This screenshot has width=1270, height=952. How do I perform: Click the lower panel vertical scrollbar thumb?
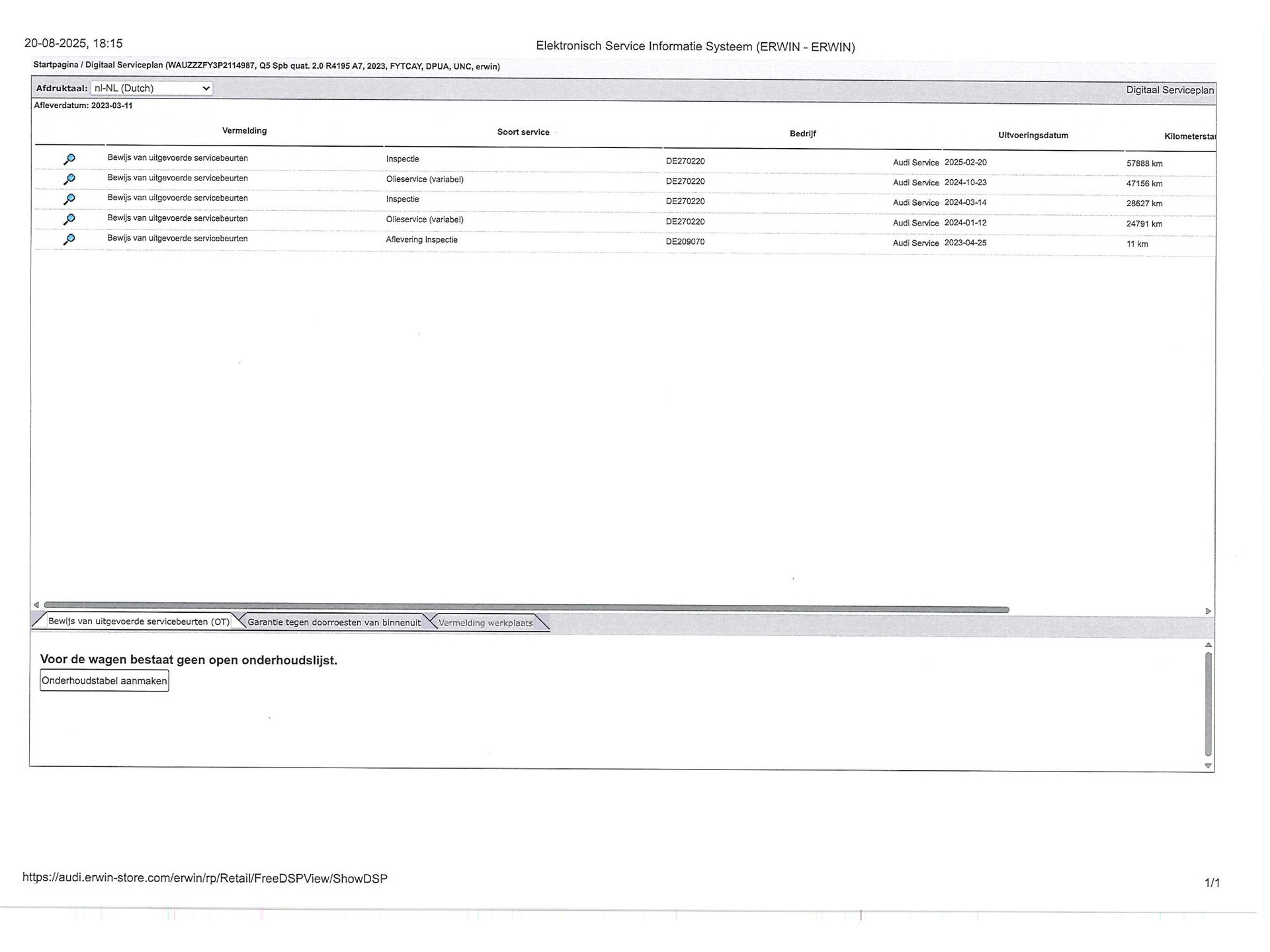click(1208, 704)
